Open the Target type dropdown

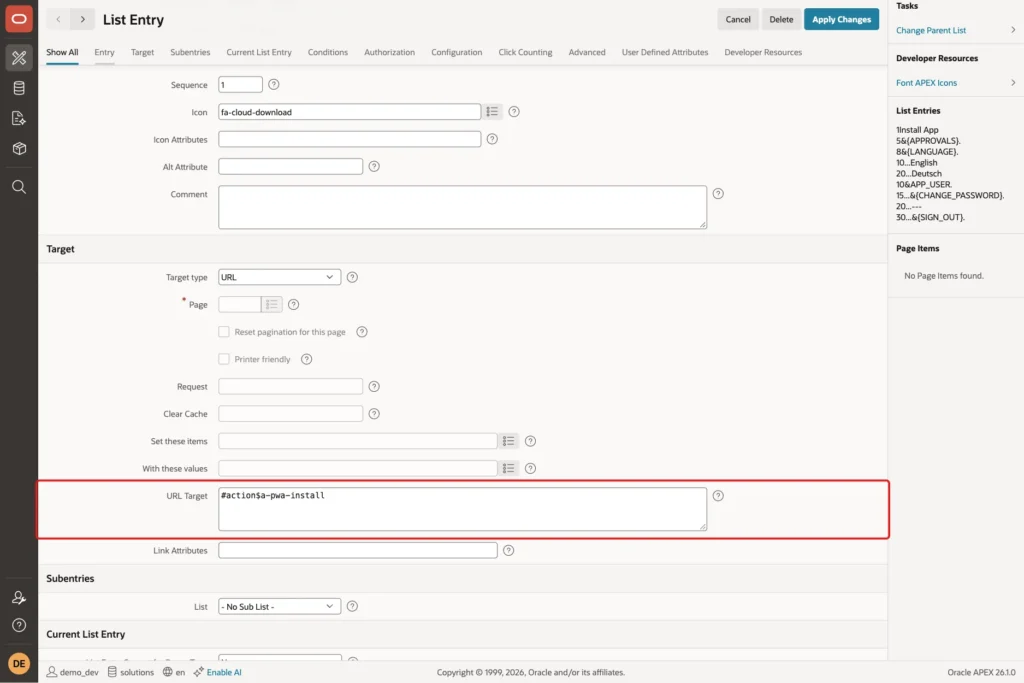point(280,277)
